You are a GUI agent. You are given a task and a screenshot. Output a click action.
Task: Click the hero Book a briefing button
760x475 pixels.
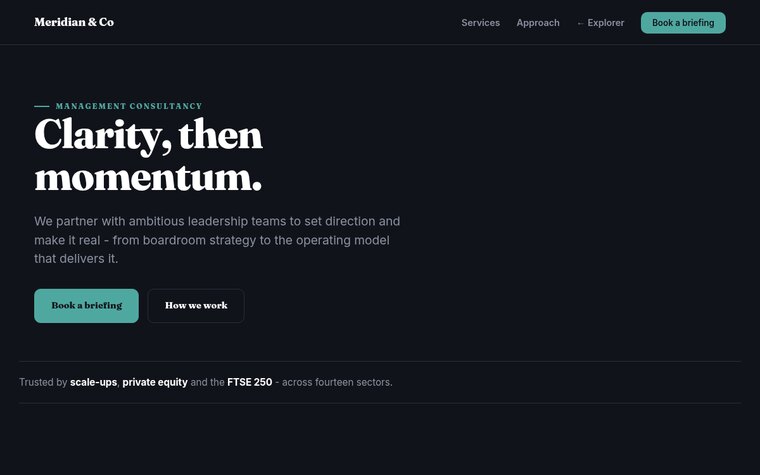point(86,306)
